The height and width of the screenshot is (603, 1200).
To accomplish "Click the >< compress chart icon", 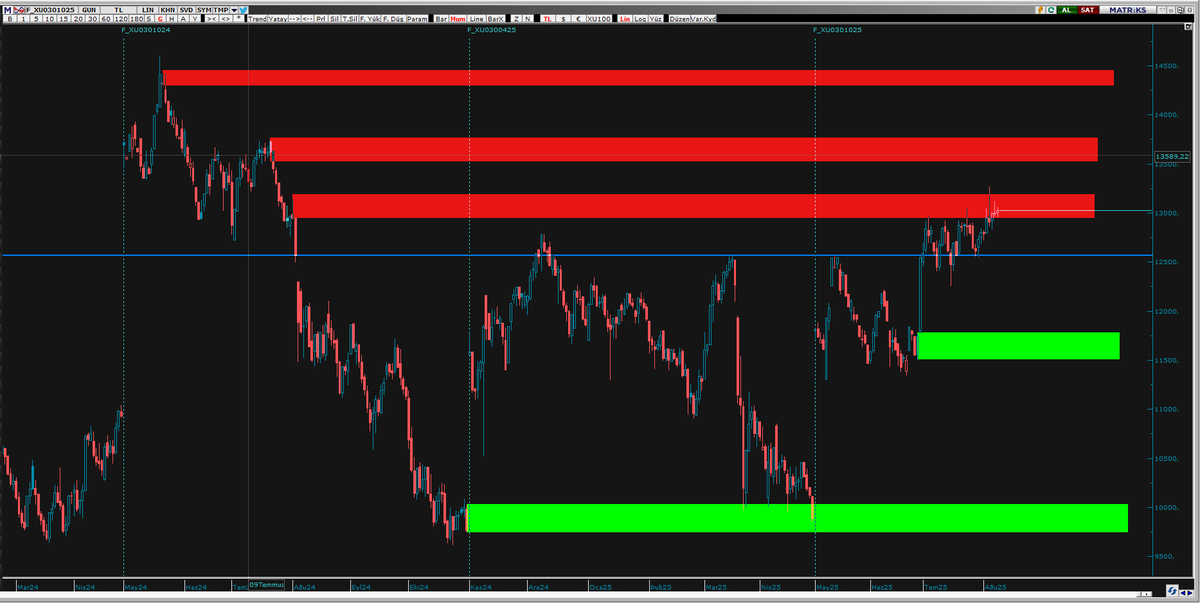I will pyautogui.click(x=211, y=19).
